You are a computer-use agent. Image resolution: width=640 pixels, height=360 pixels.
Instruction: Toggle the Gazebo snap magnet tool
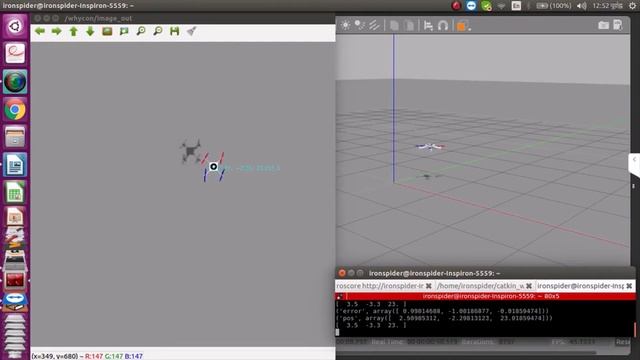click(x=443, y=26)
